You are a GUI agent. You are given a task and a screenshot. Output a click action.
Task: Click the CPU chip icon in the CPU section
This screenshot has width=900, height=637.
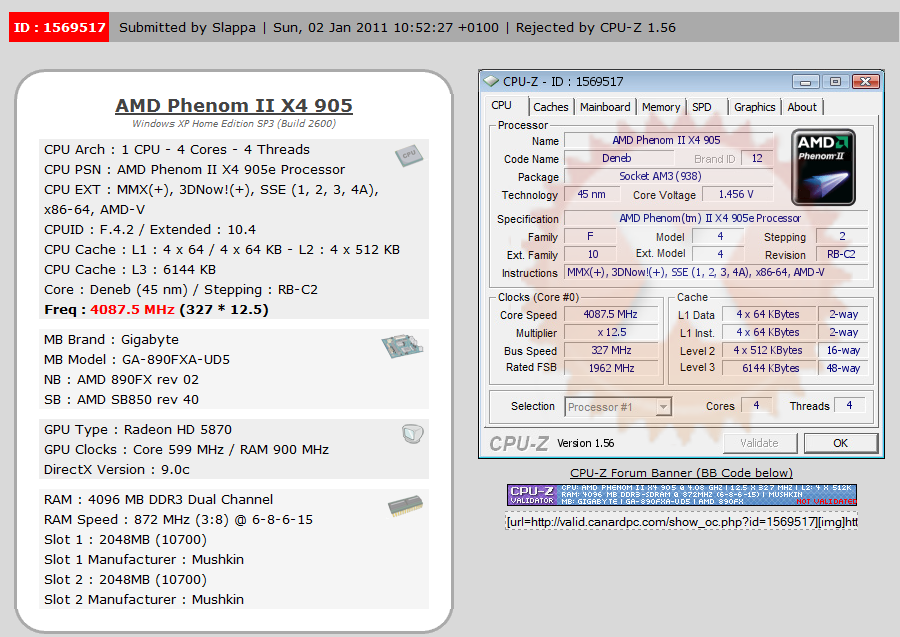[x=409, y=155]
